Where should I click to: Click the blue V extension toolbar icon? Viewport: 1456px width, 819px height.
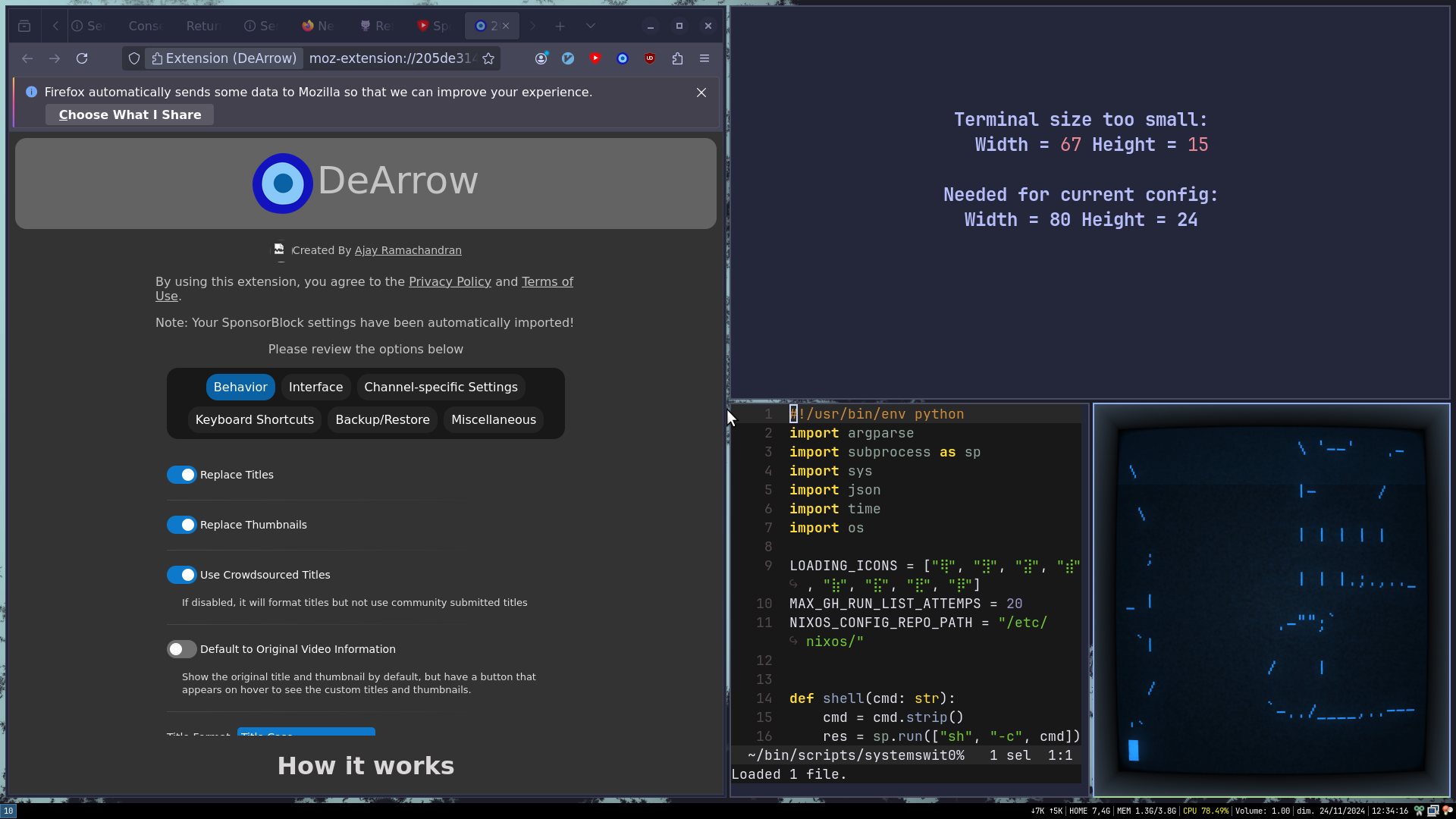pyautogui.click(x=568, y=58)
